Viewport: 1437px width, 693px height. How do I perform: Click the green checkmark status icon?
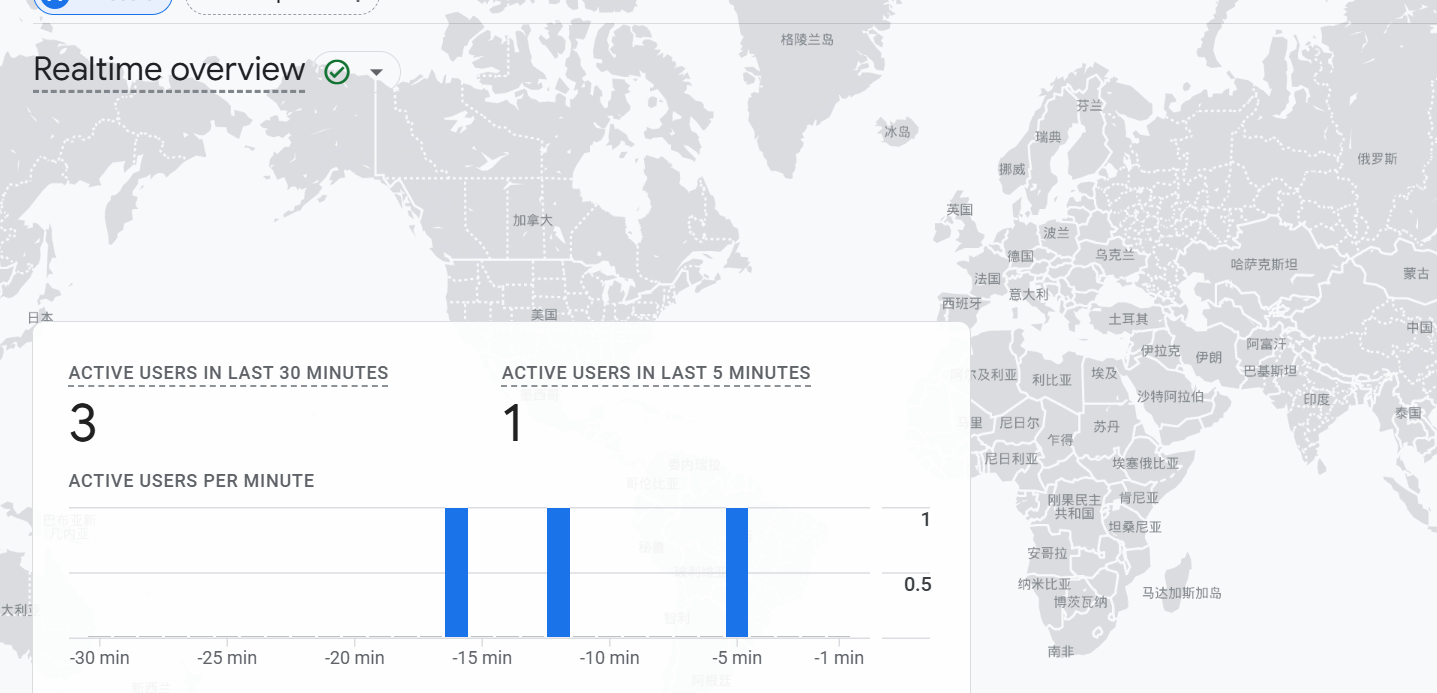coord(337,72)
